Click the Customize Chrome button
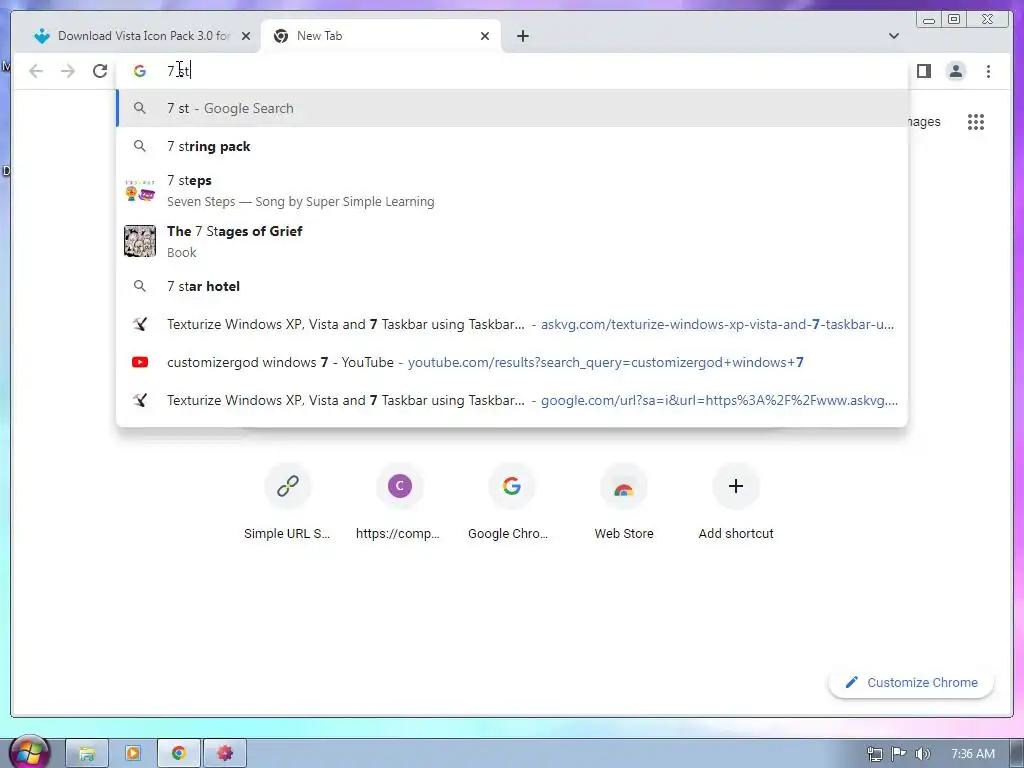Image resolution: width=1024 pixels, height=768 pixels. 911,682
